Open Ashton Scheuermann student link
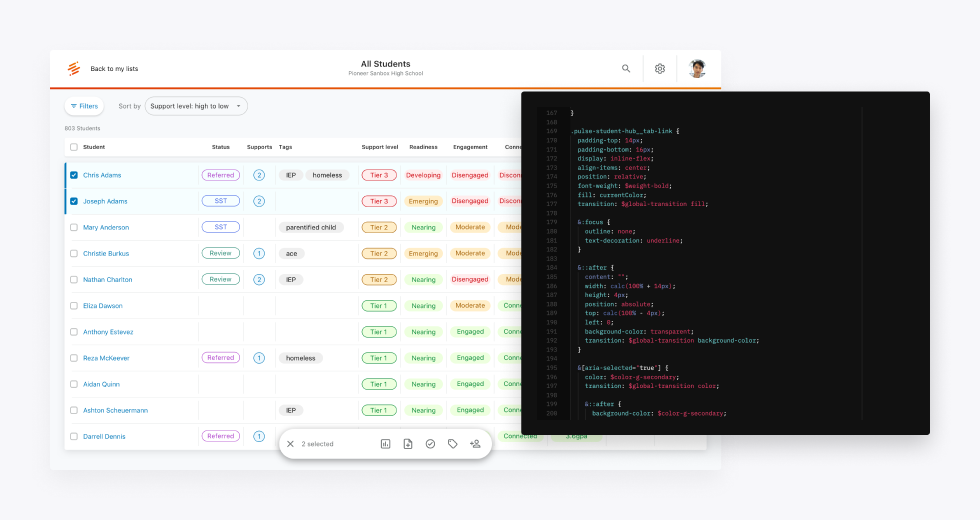980x520 pixels. [116, 411]
